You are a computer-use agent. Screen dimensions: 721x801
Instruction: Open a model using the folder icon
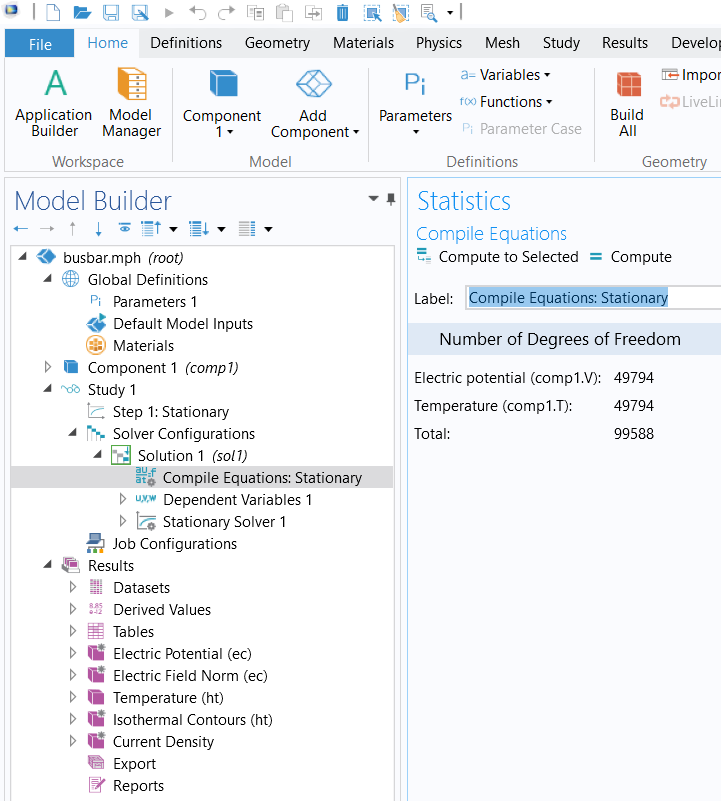82,13
